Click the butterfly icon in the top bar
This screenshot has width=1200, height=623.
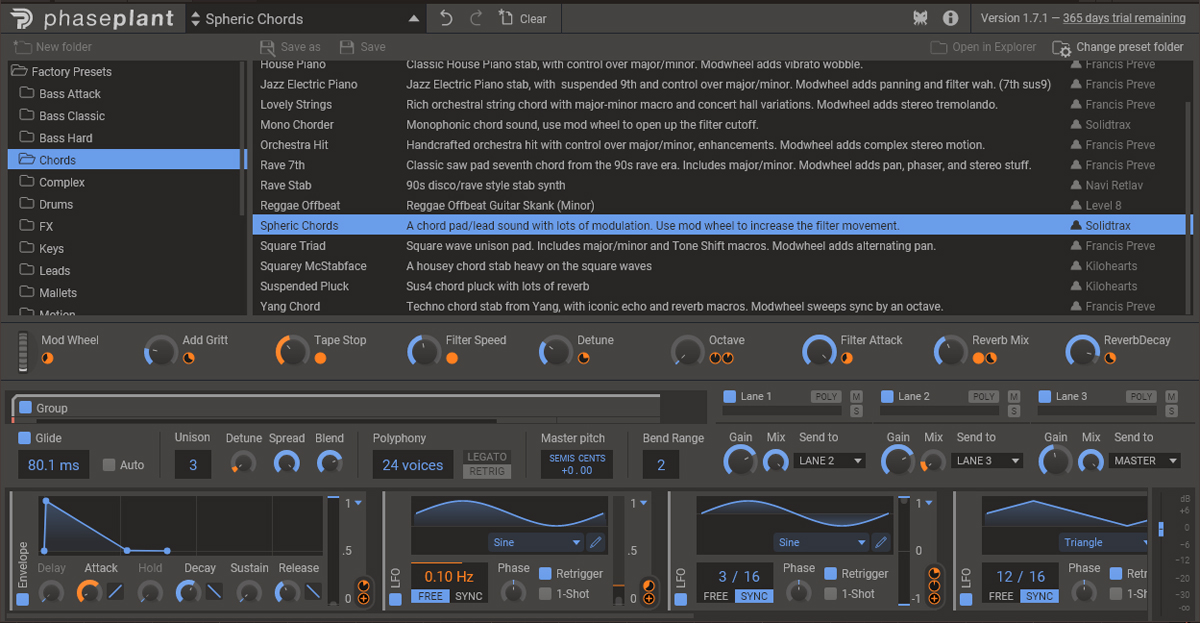click(921, 18)
